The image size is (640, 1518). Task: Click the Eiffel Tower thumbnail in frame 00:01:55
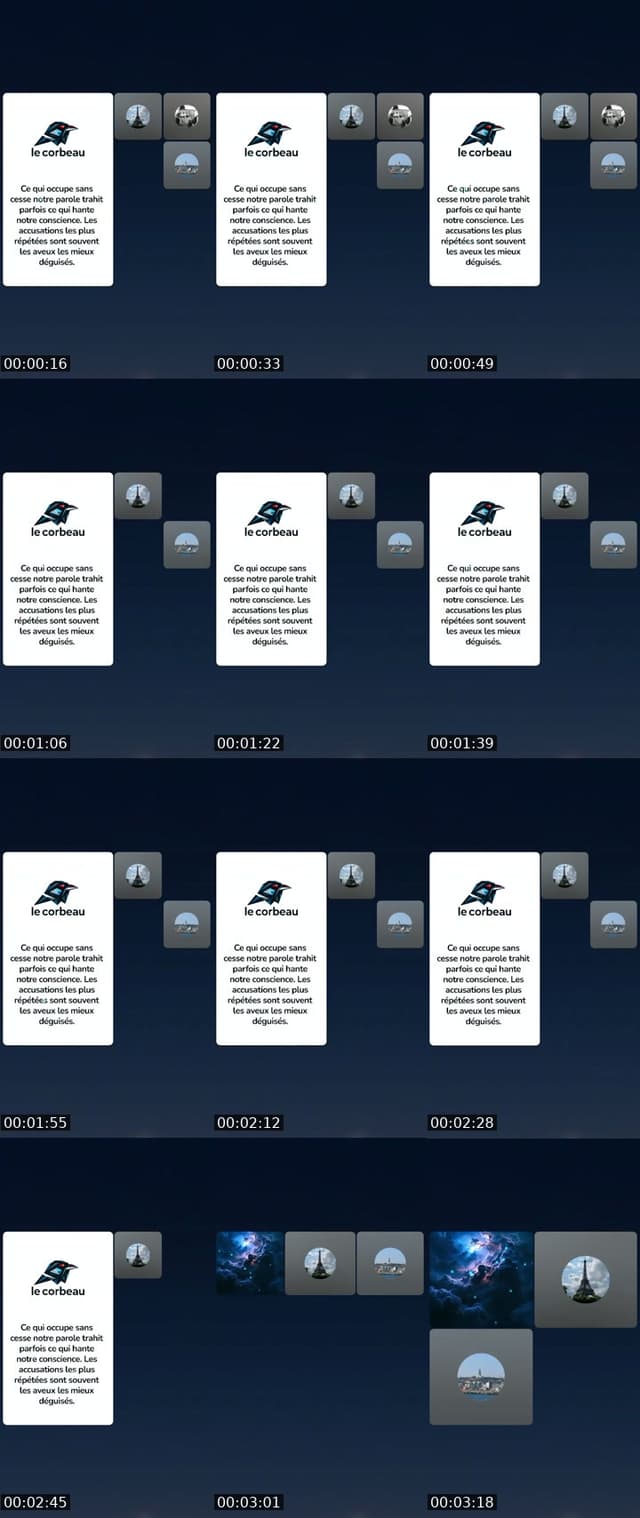pos(138,875)
